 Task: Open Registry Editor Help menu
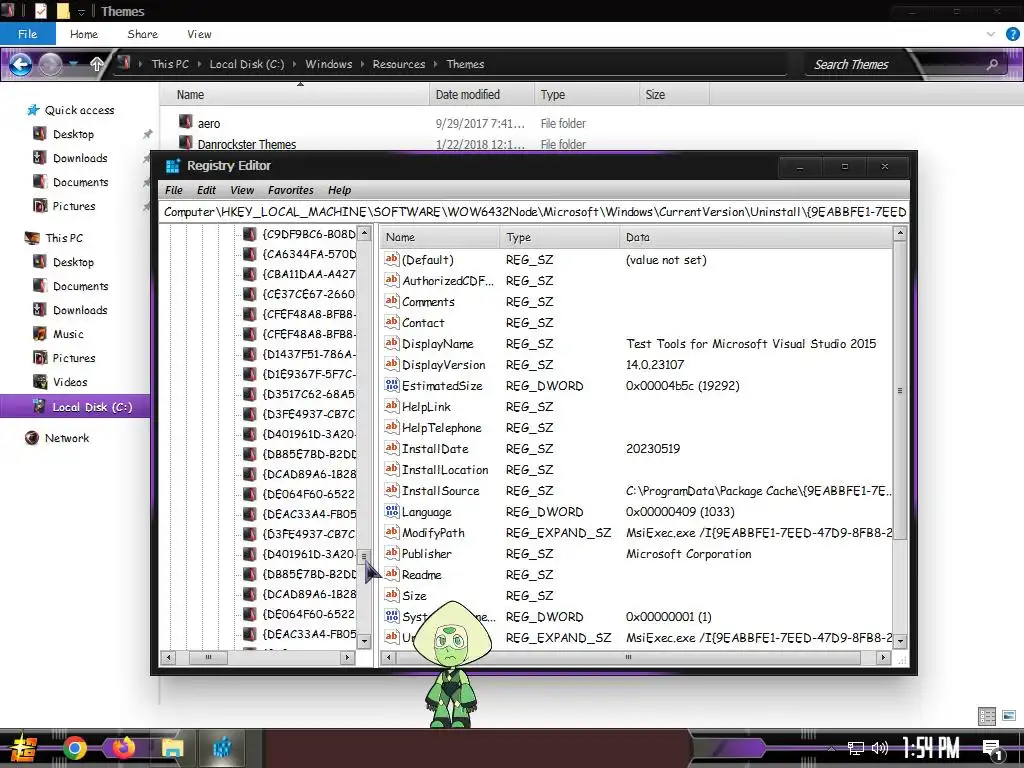(340, 190)
